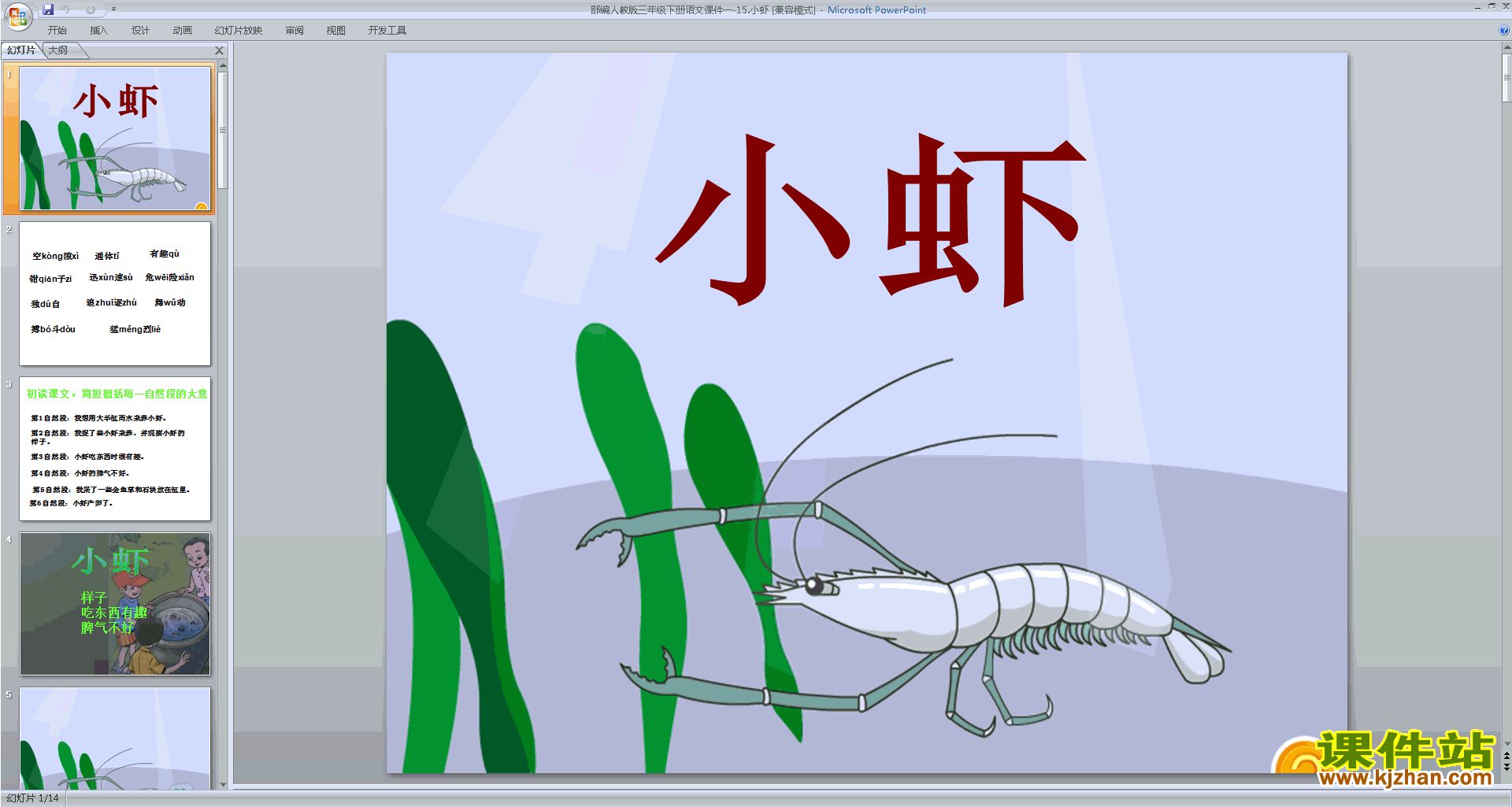Select slide 5 thumbnail at pane bottom
The width and height of the screenshot is (1512, 807).
coord(115,738)
